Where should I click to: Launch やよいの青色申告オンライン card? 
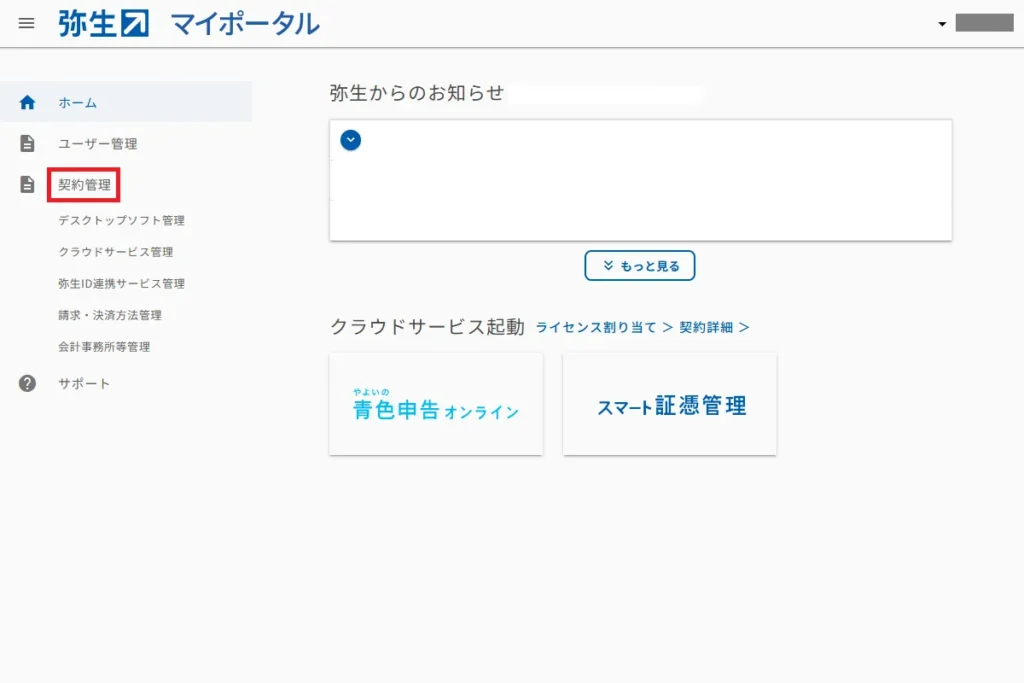[436, 404]
